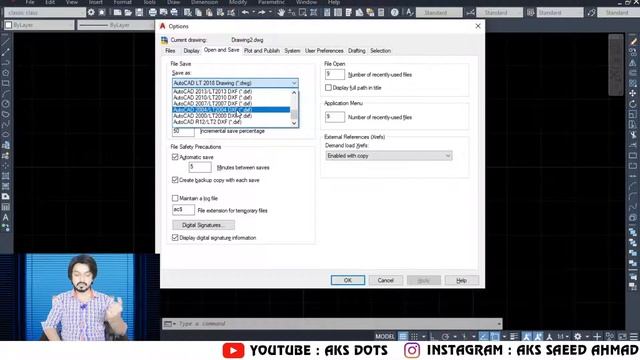The image size is (640, 360).
Task: Switch to the Files tab
Action: point(170,51)
